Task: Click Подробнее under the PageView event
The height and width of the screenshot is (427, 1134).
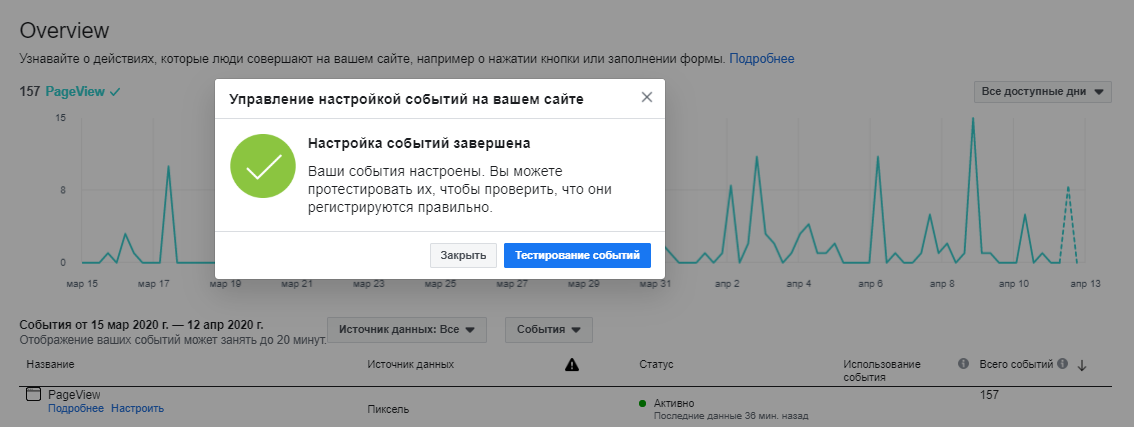Action: point(75,408)
